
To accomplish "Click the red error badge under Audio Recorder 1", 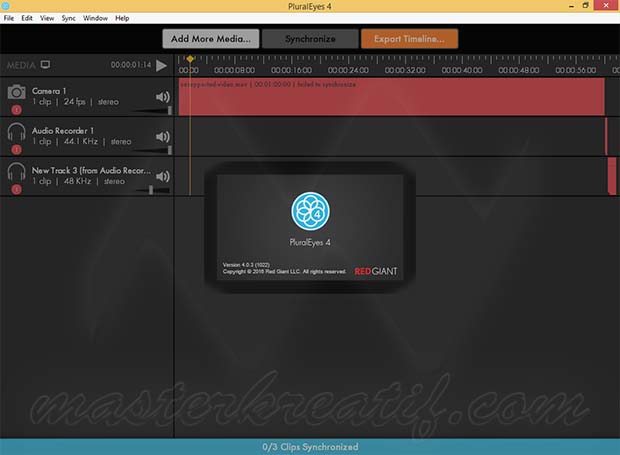I will [17, 149].
